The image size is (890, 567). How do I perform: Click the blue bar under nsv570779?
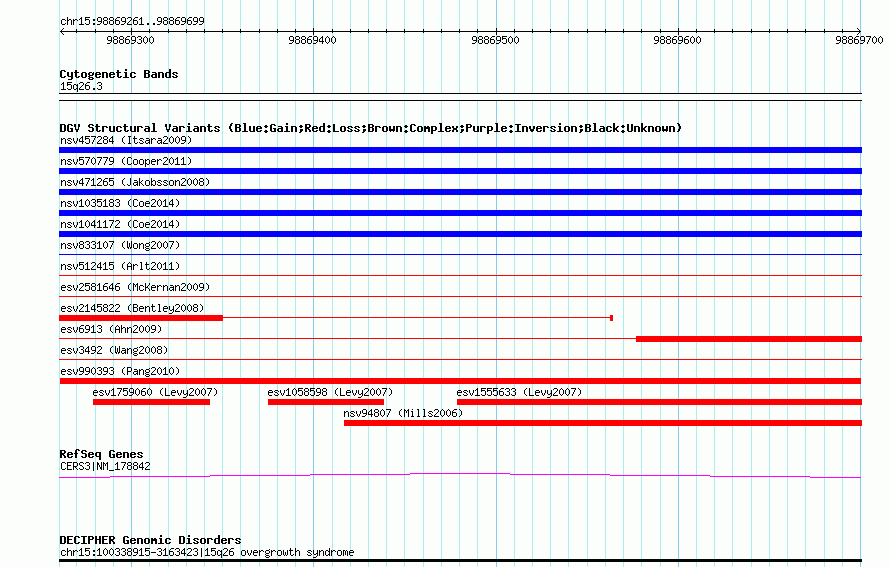(x=460, y=171)
